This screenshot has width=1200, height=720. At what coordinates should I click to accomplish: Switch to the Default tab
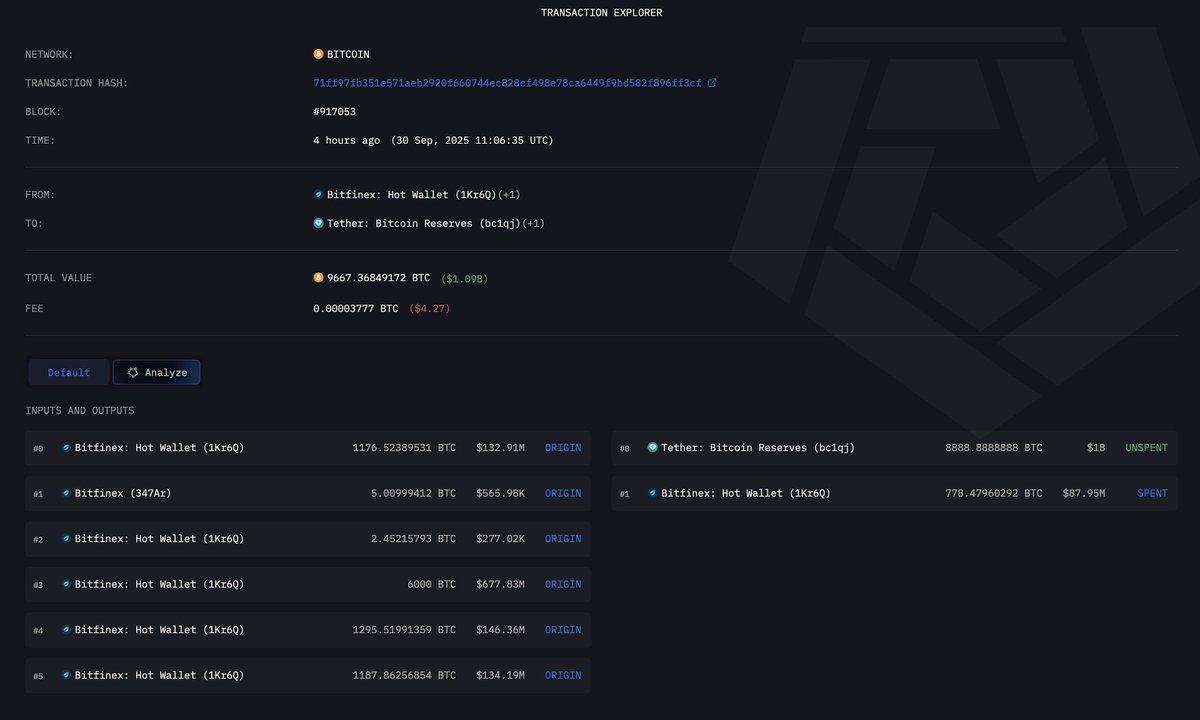(x=69, y=372)
